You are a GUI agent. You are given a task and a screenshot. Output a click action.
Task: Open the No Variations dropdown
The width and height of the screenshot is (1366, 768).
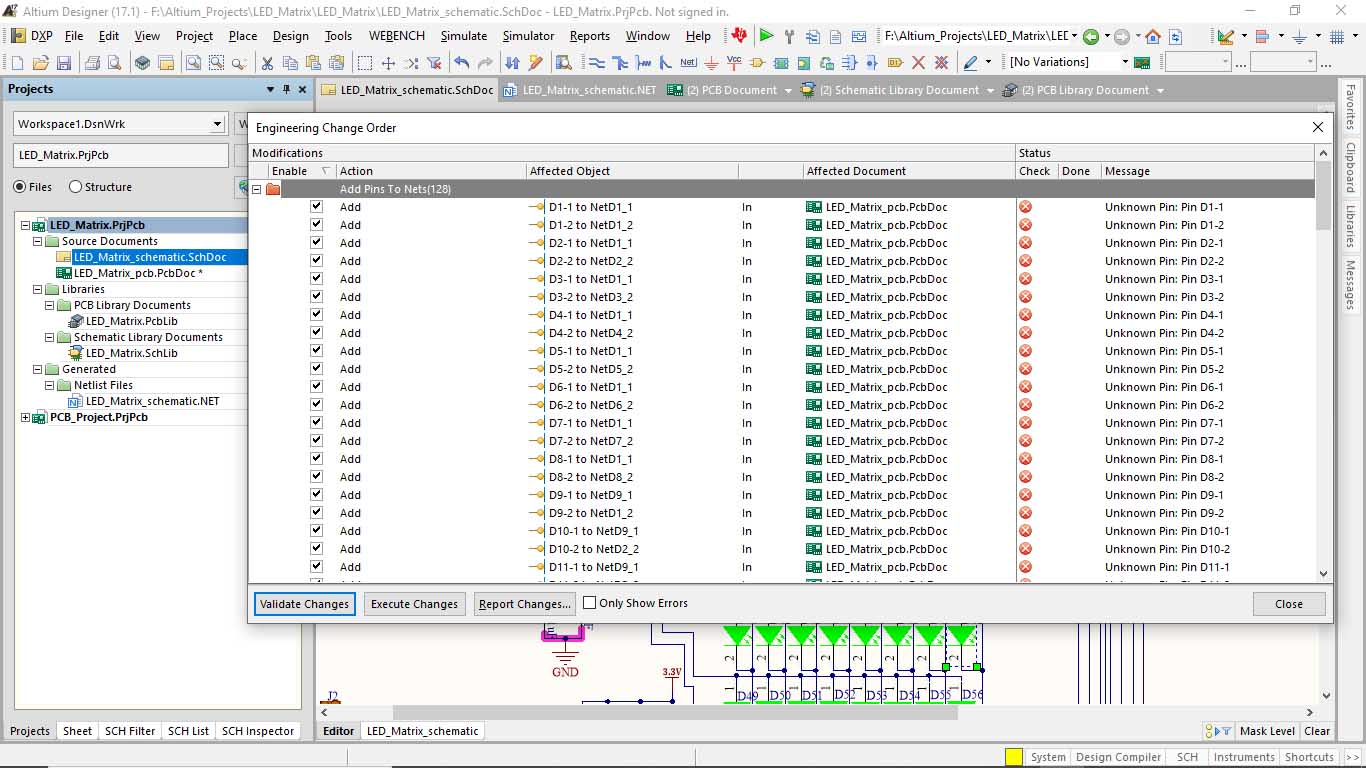(x=1124, y=62)
